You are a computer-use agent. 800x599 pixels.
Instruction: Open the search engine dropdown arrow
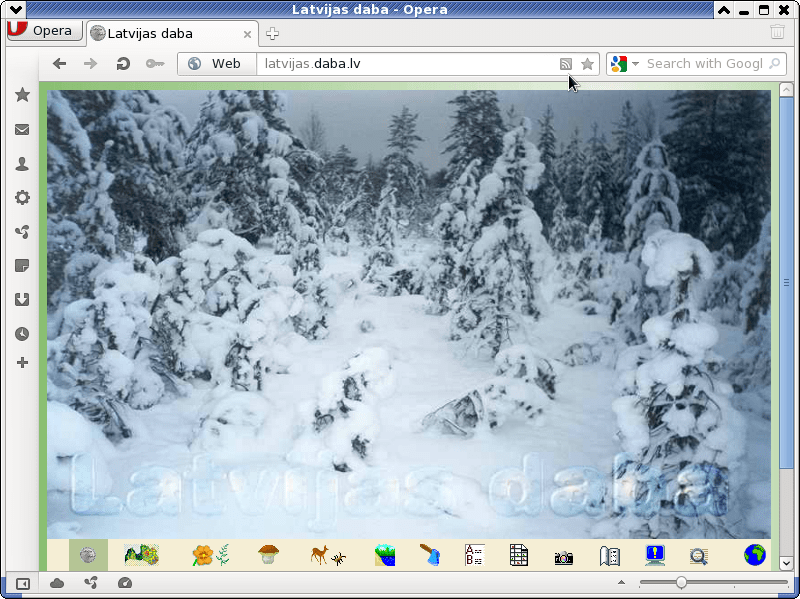(635, 64)
